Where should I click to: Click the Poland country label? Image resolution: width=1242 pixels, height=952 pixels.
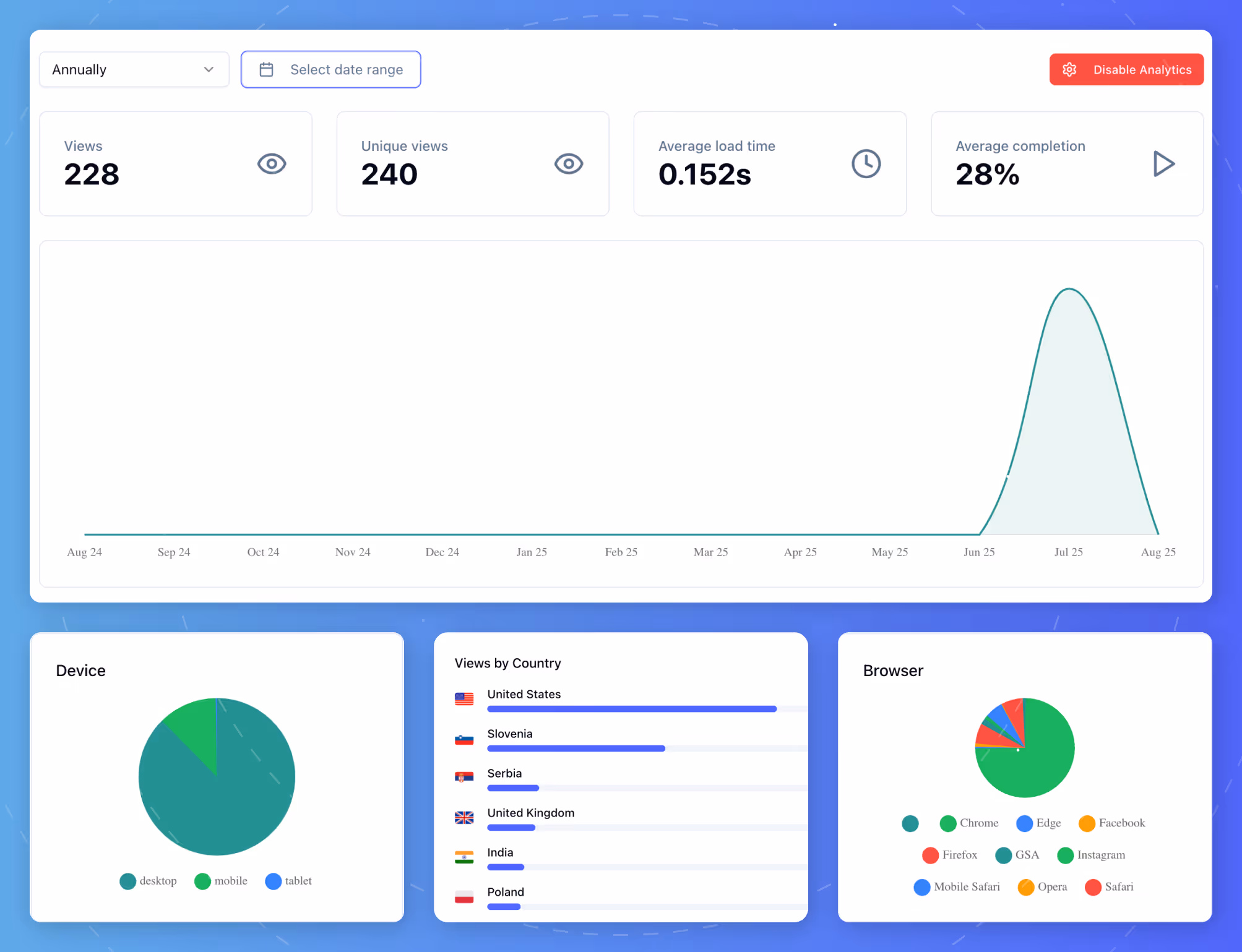tap(506, 892)
